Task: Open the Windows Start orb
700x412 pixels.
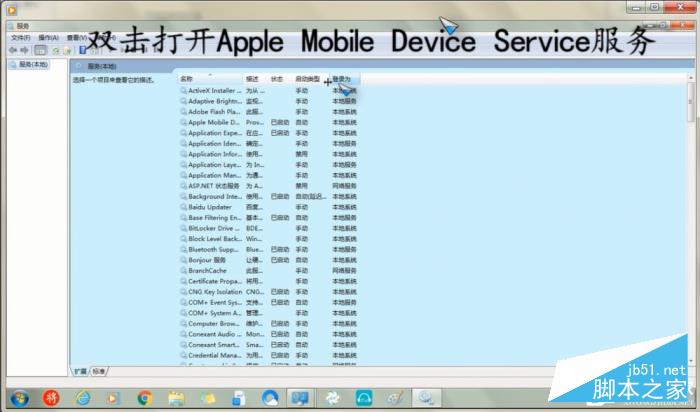Action: coord(19,398)
